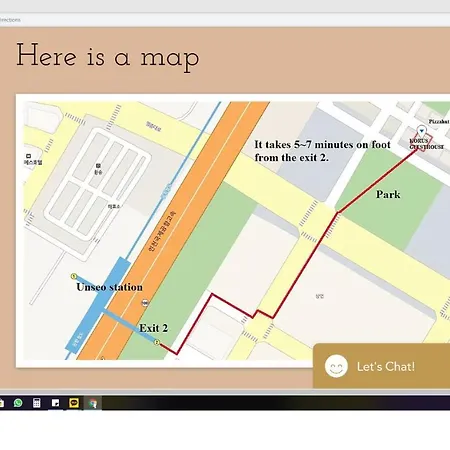Open the Sticky Notes taskbar icon
Image resolution: width=450 pixels, height=450 pixels.
point(55,403)
